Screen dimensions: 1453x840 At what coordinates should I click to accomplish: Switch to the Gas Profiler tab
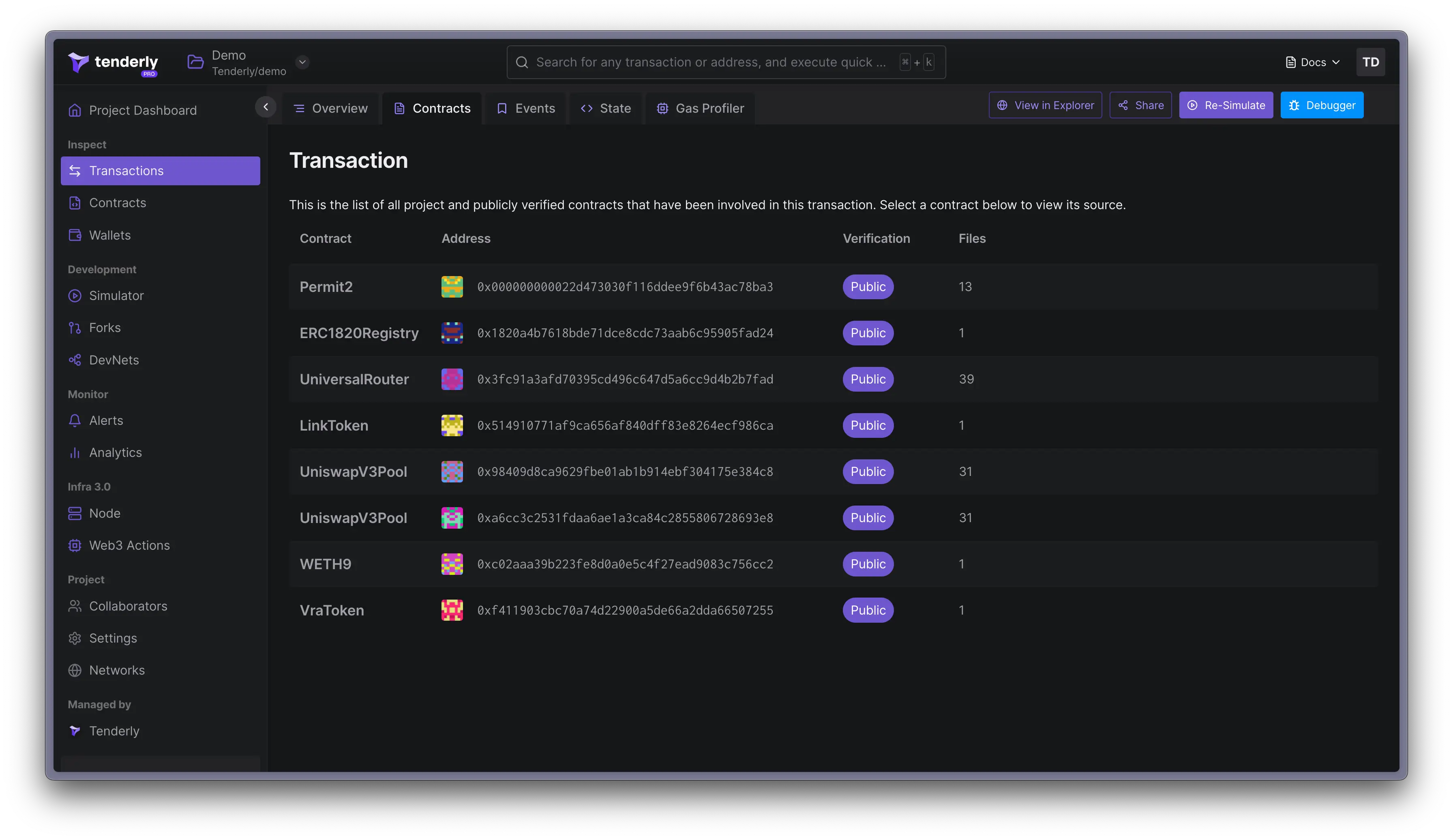pos(700,108)
